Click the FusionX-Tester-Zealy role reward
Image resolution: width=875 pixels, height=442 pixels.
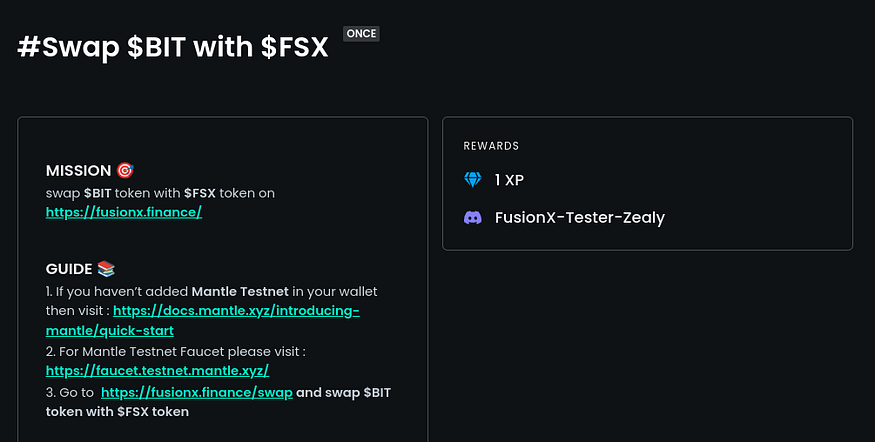tap(579, 217)
